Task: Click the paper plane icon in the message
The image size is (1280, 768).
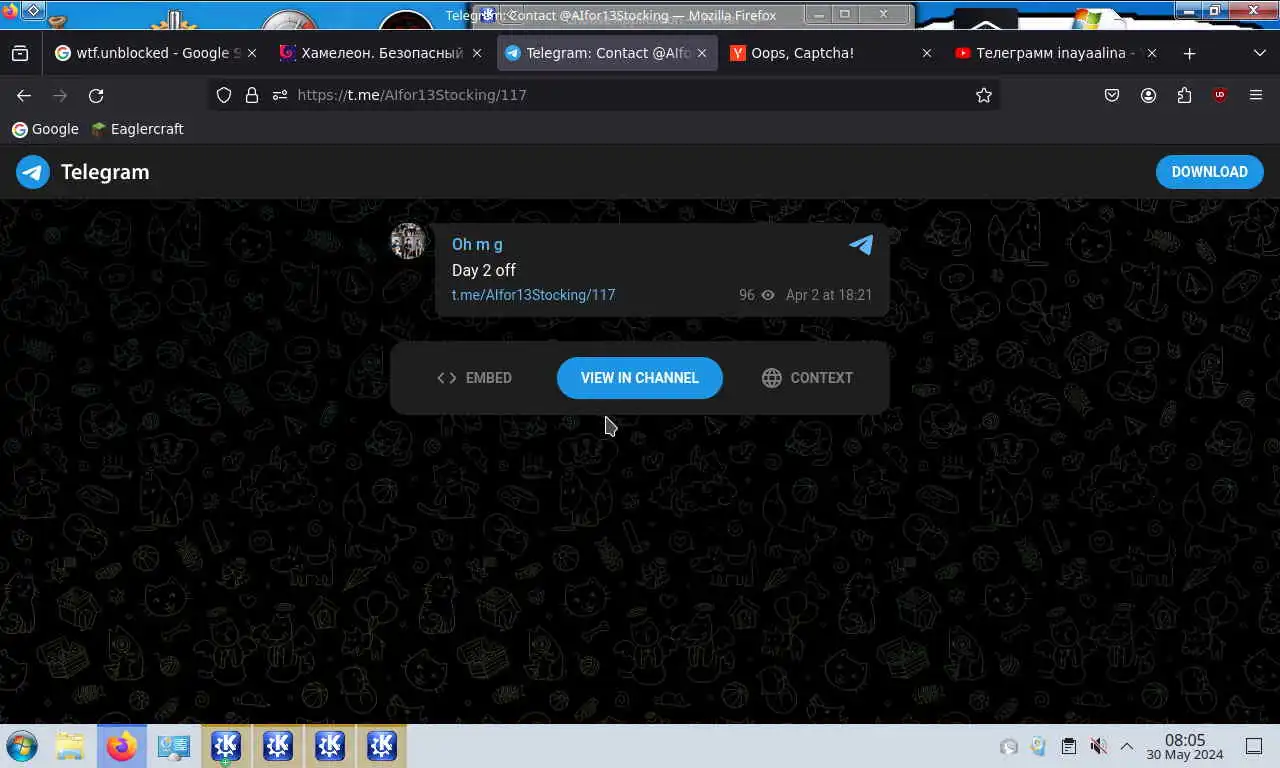Action: point(861,244)
